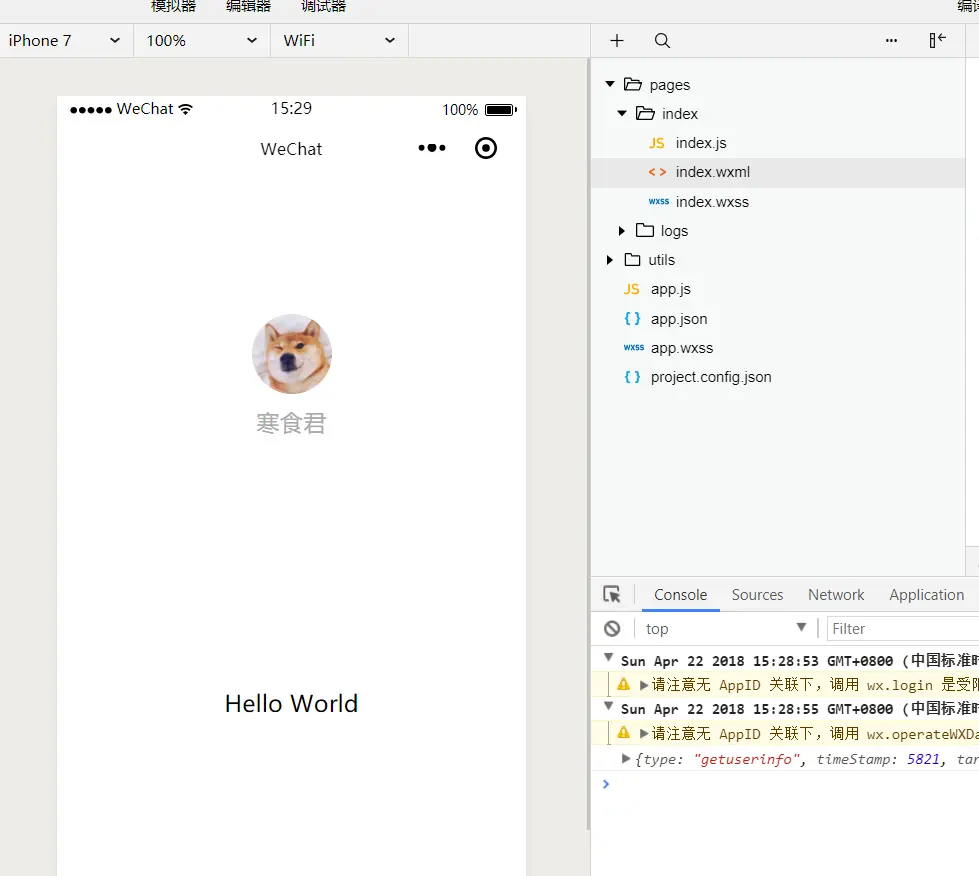Screen dimensions: 979x876
Task: Click the 模拟器 simulator toolbar label
Action: point(174,6)
